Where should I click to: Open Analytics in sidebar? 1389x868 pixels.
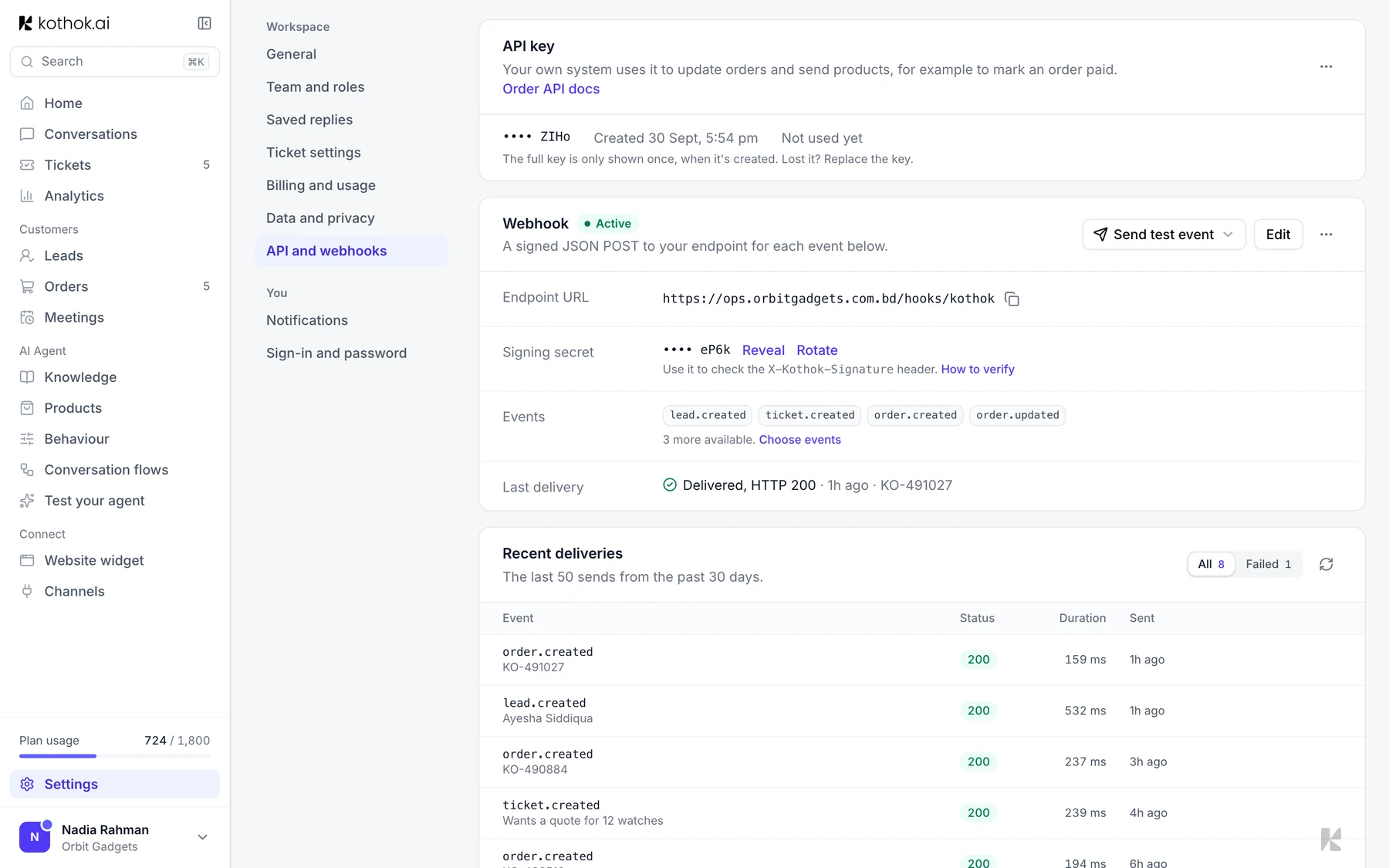(115, 196)
